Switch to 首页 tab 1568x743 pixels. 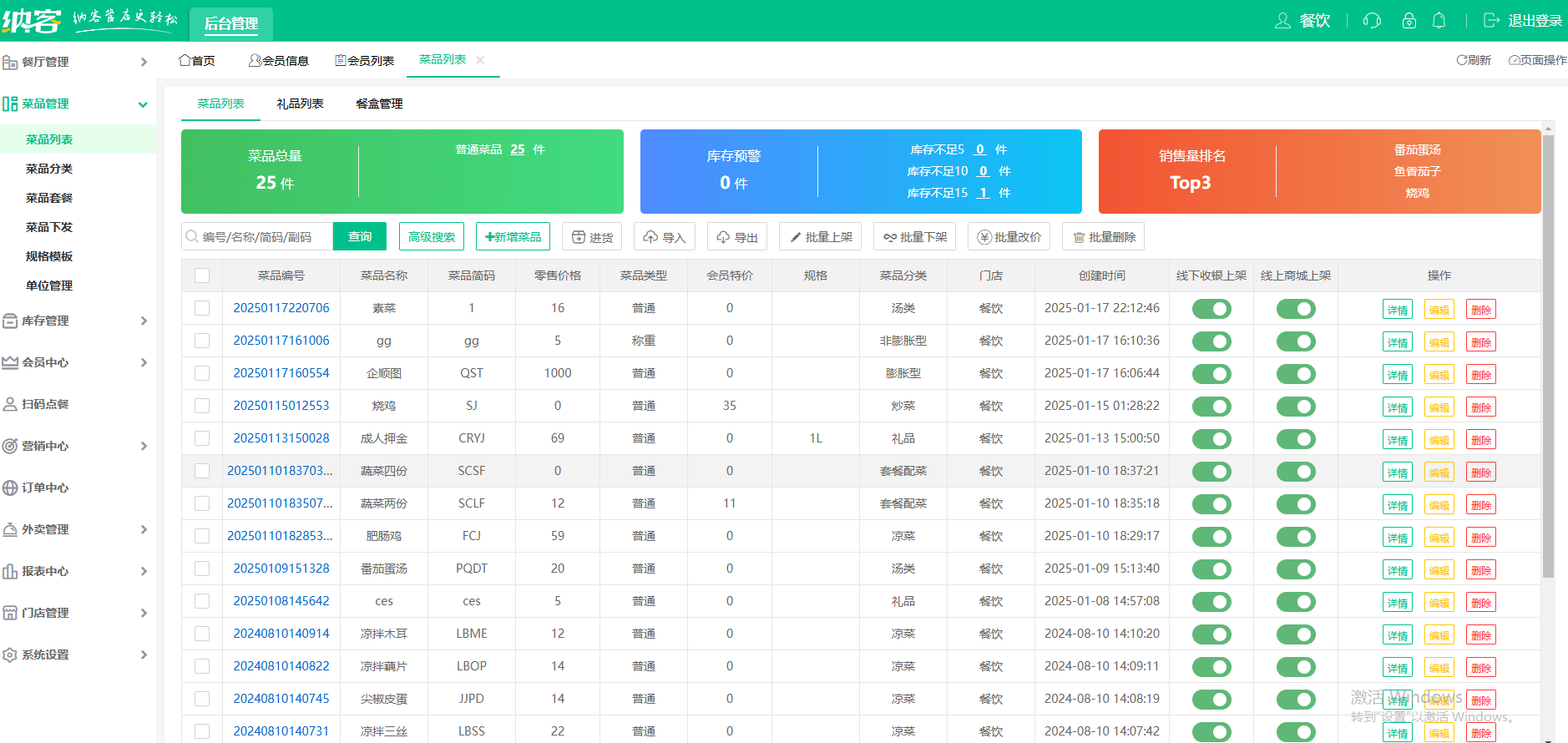pos(197,60)
